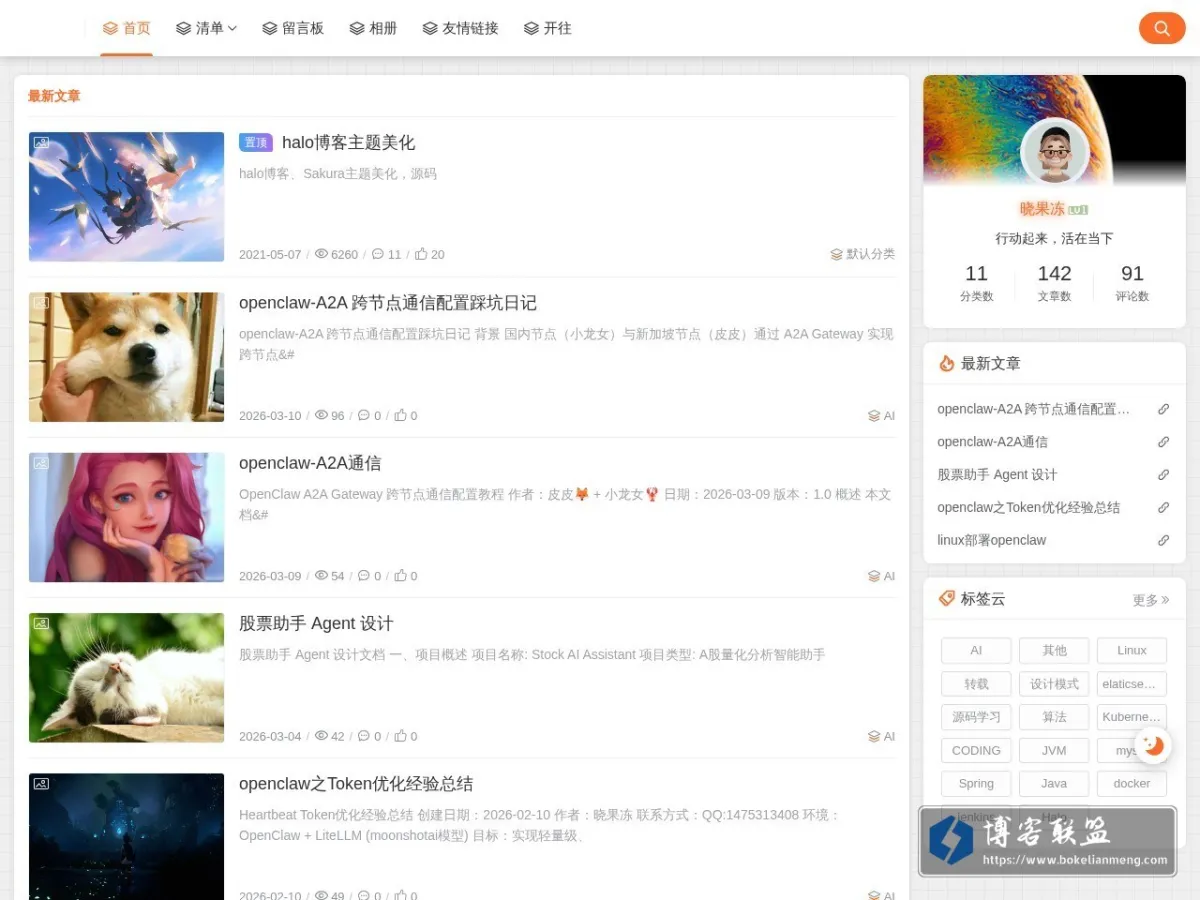Select the Kuberne… tag

[1132, 717]
